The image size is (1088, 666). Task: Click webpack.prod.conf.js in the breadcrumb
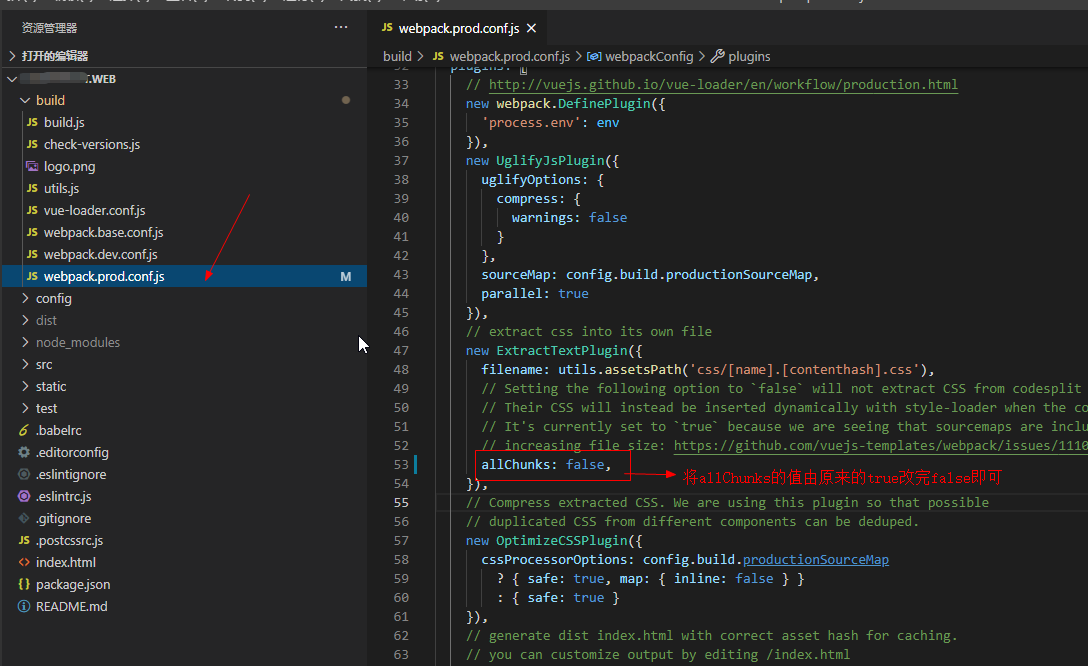(x=509, y=56)
